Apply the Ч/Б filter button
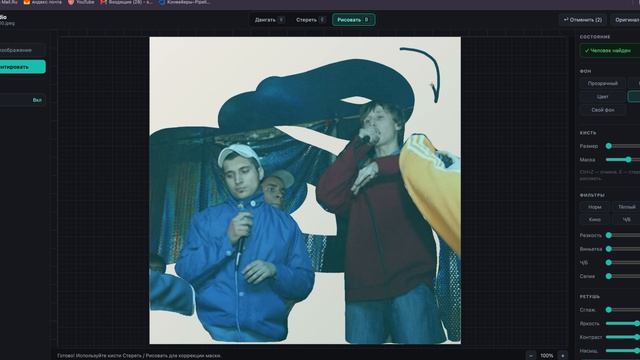The image size is (640, 360). [626, 220]
